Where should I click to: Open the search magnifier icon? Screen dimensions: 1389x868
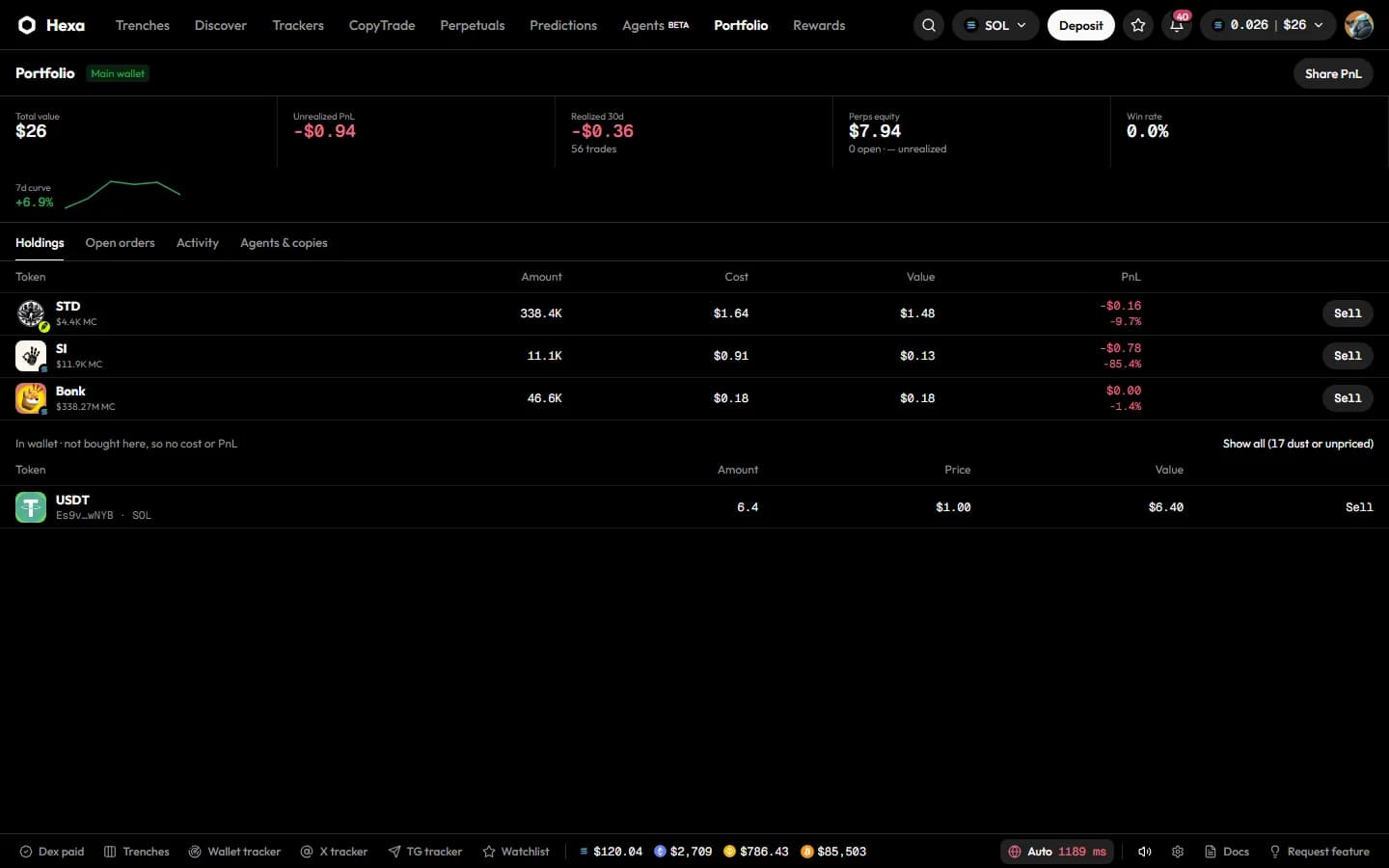929,25
